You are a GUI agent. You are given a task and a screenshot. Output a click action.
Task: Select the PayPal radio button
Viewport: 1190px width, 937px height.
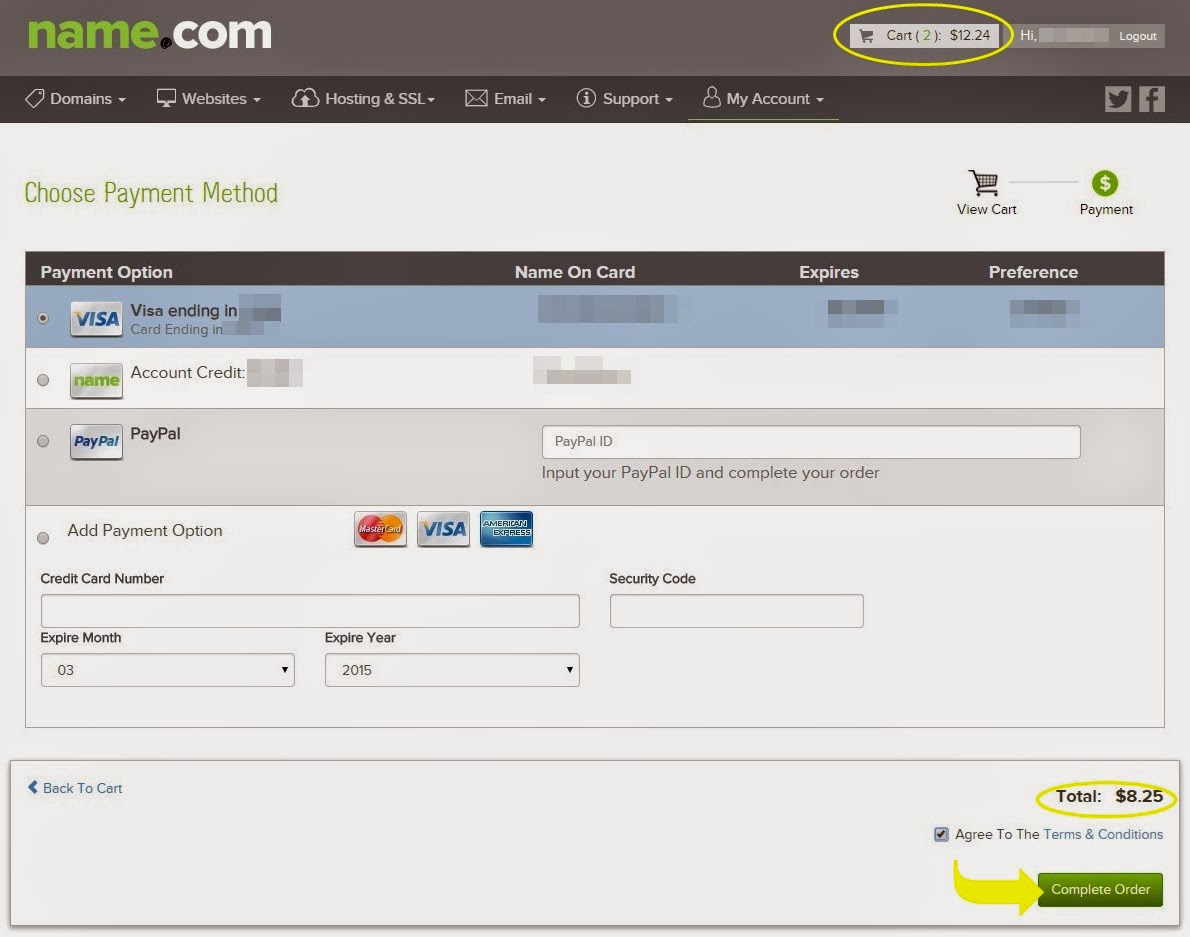[43, 441]
